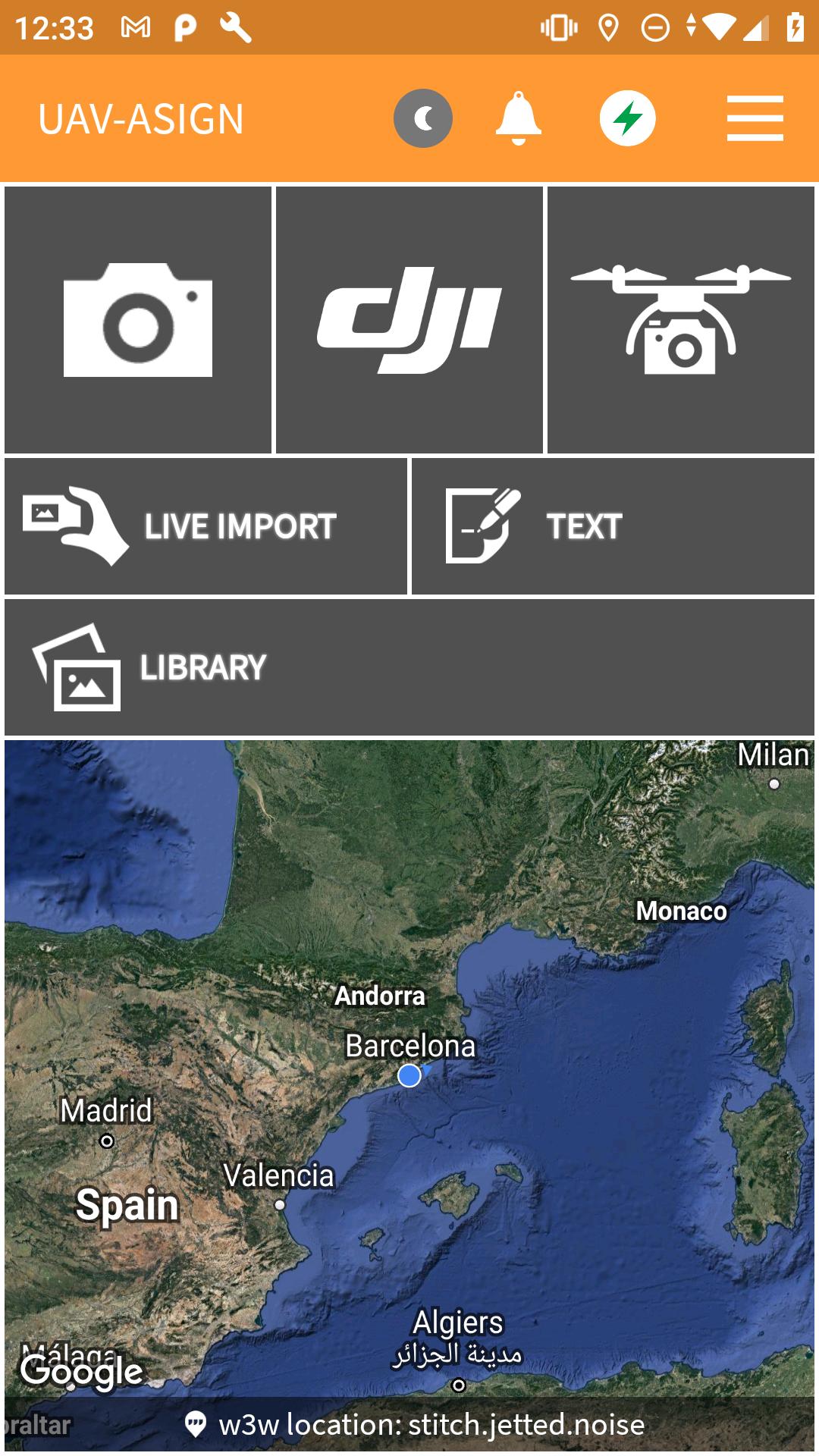Tap the DJI logo tile
Screen dimensions: 819x1456
409,320
